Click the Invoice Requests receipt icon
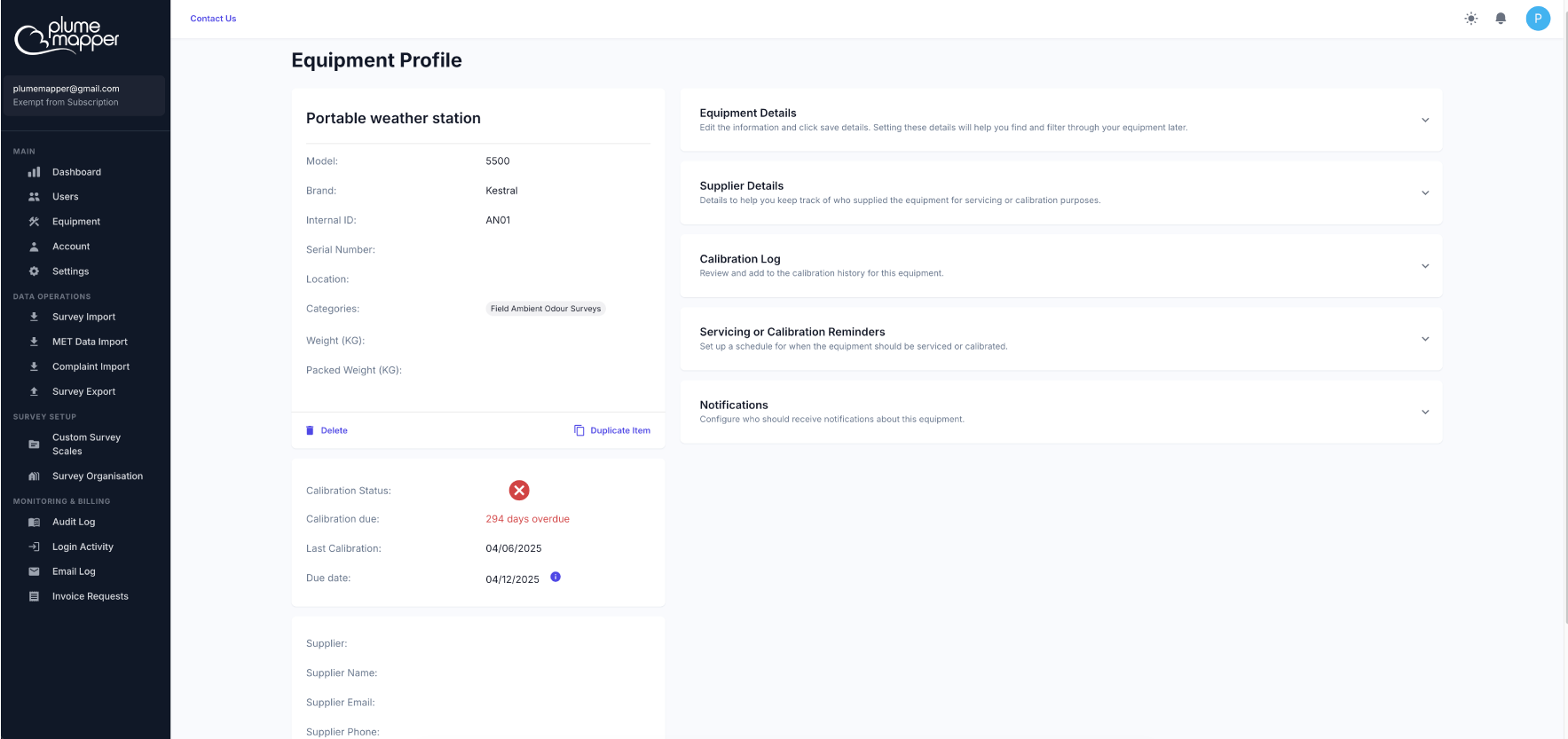 click(x=34, y=597)
